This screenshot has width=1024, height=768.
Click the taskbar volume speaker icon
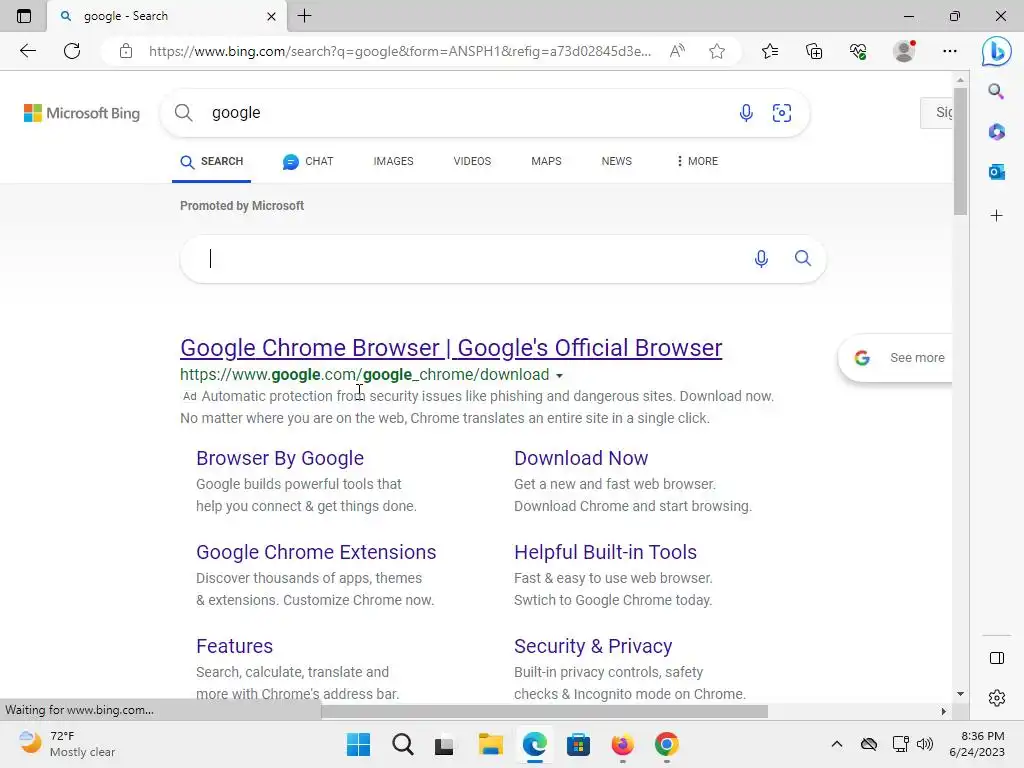pos(925,744)
